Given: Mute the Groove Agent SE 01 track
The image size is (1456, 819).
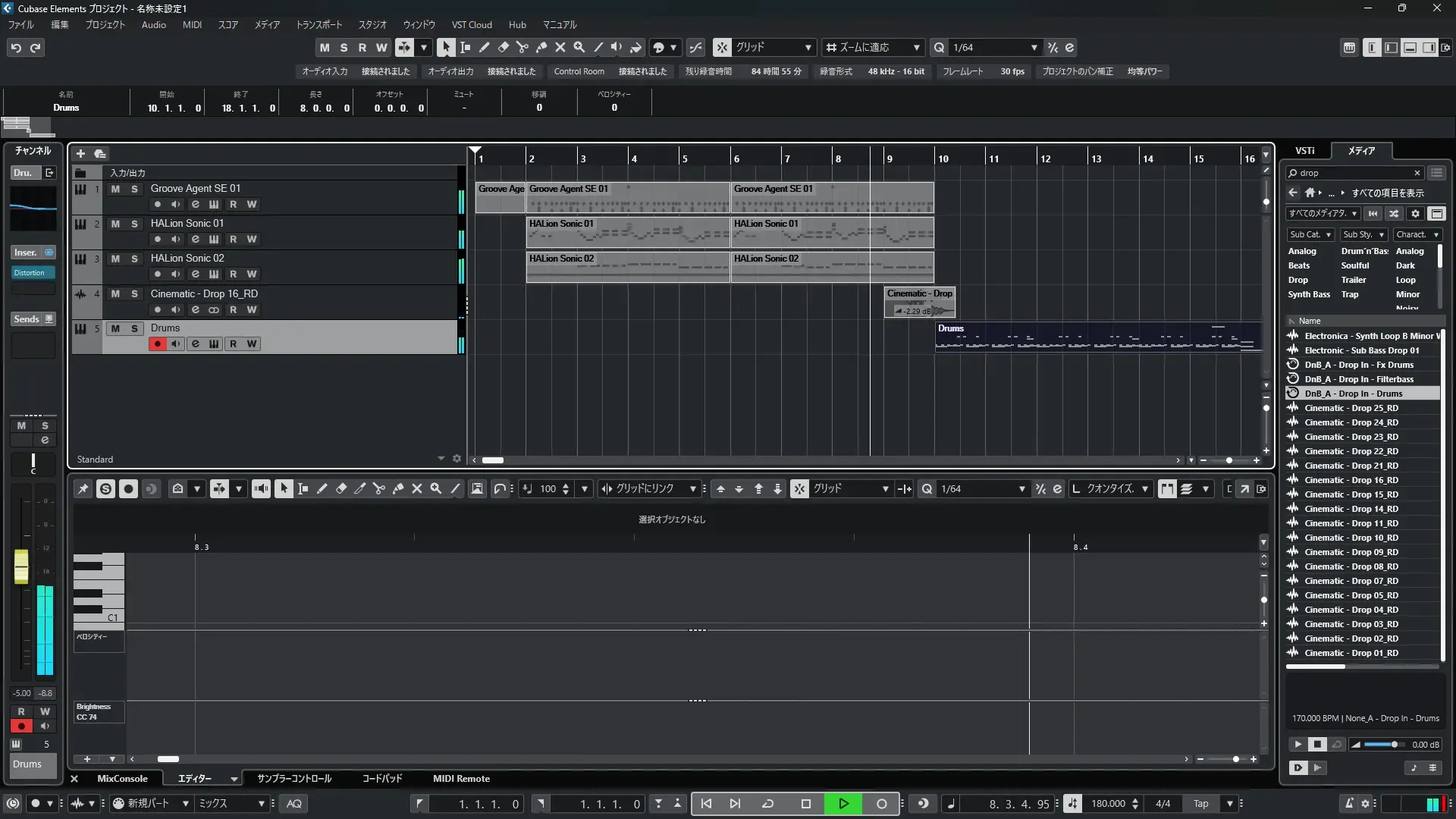Looking at the screenshot, I should click(115, 189).
